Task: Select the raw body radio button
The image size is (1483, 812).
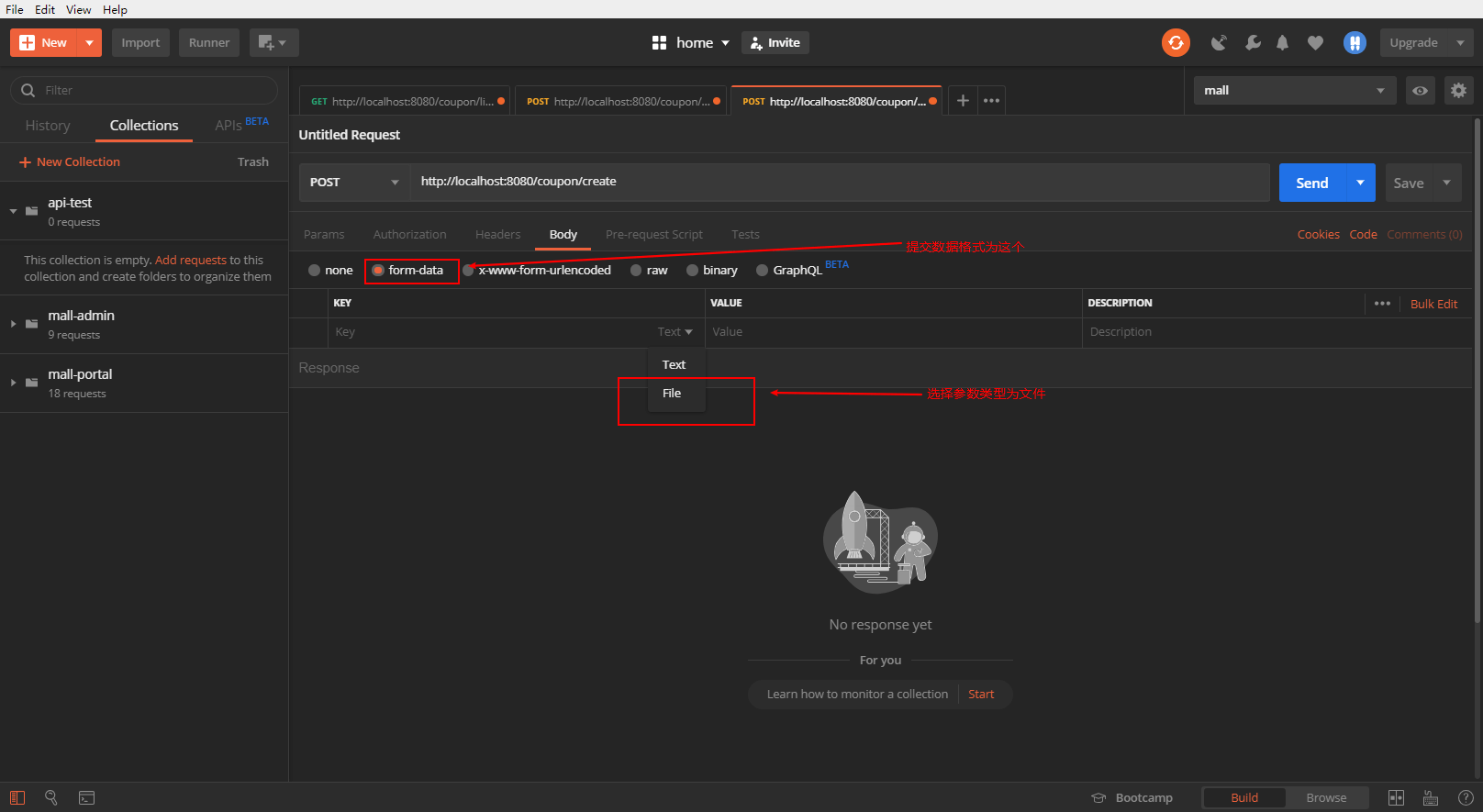Action: click(x=636, y=270)
